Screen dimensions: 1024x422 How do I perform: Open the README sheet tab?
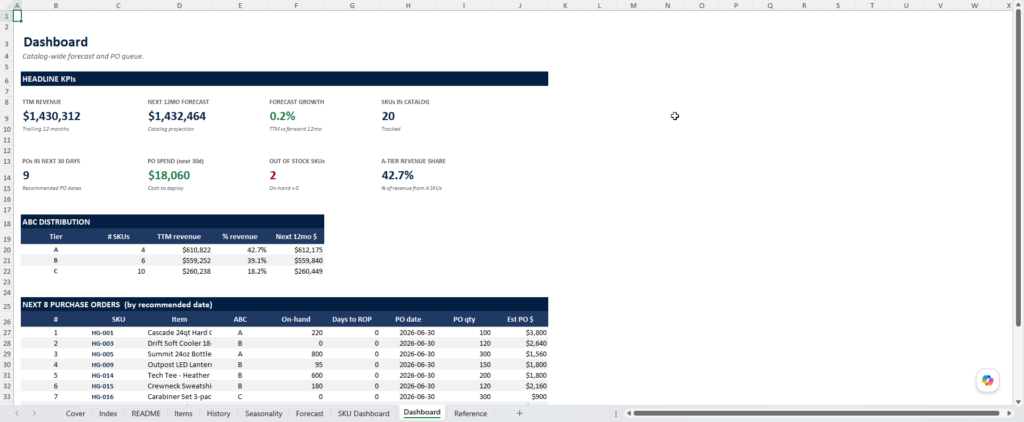146,414
